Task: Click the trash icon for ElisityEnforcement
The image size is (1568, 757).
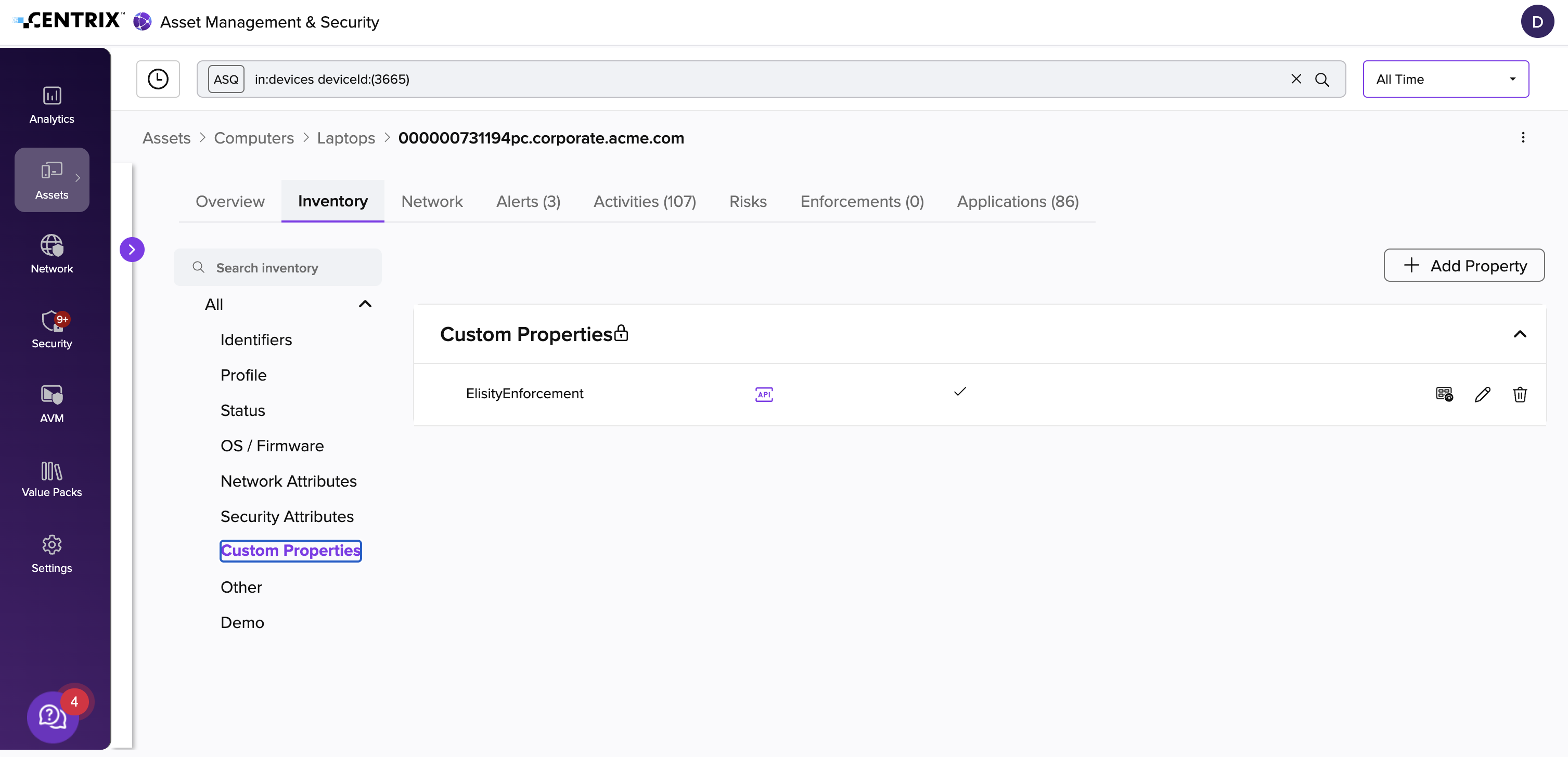Action: 1519,394
